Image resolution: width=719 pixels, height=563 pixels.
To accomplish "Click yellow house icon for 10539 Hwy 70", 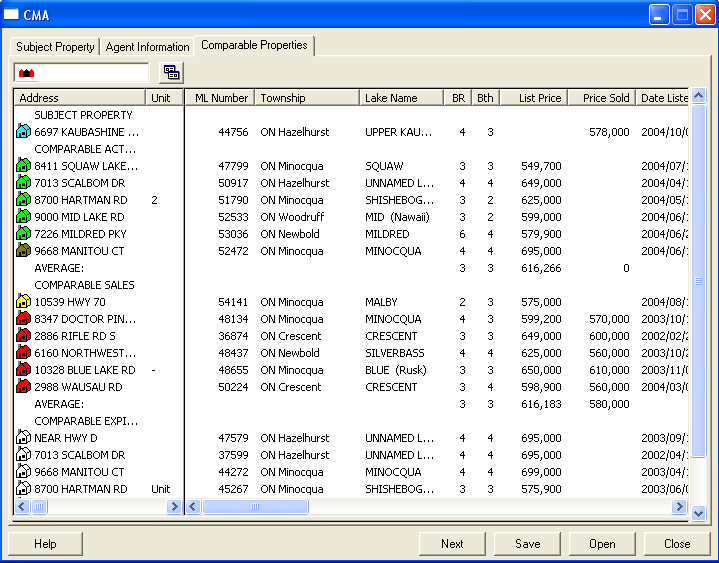I will click(23, 302).
